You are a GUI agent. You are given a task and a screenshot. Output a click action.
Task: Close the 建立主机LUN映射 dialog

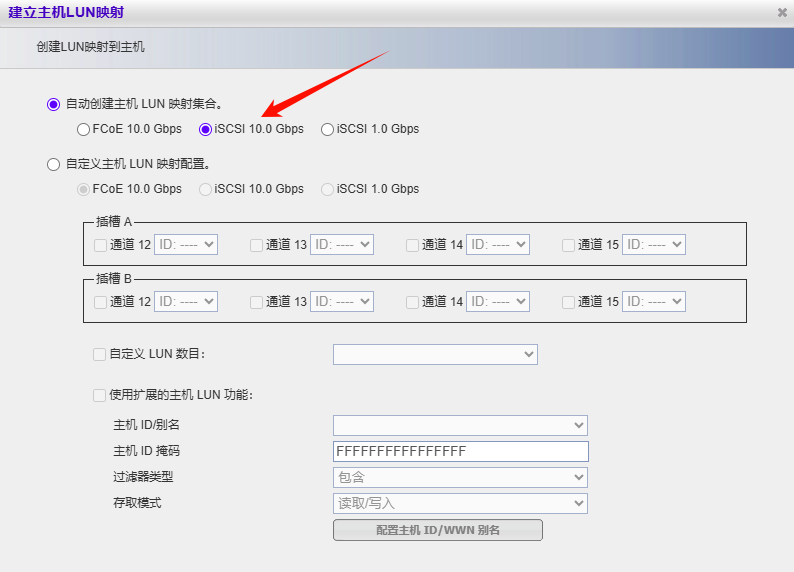click(781, 13)
